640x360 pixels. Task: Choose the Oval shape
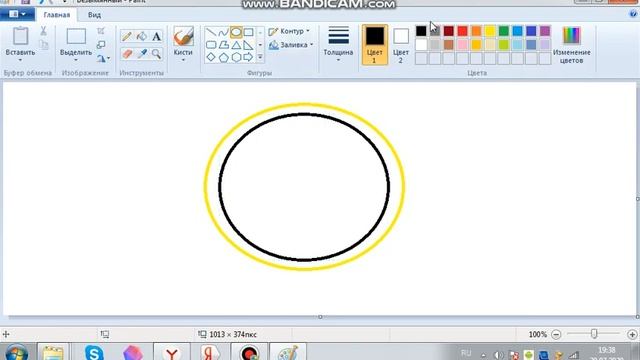[x=236, y=32]
